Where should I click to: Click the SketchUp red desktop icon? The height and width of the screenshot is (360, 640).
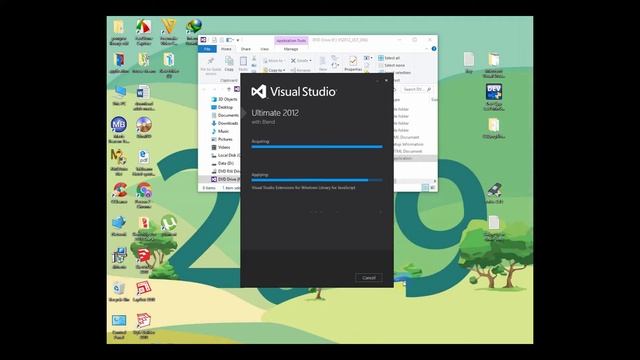pos(143,261)
